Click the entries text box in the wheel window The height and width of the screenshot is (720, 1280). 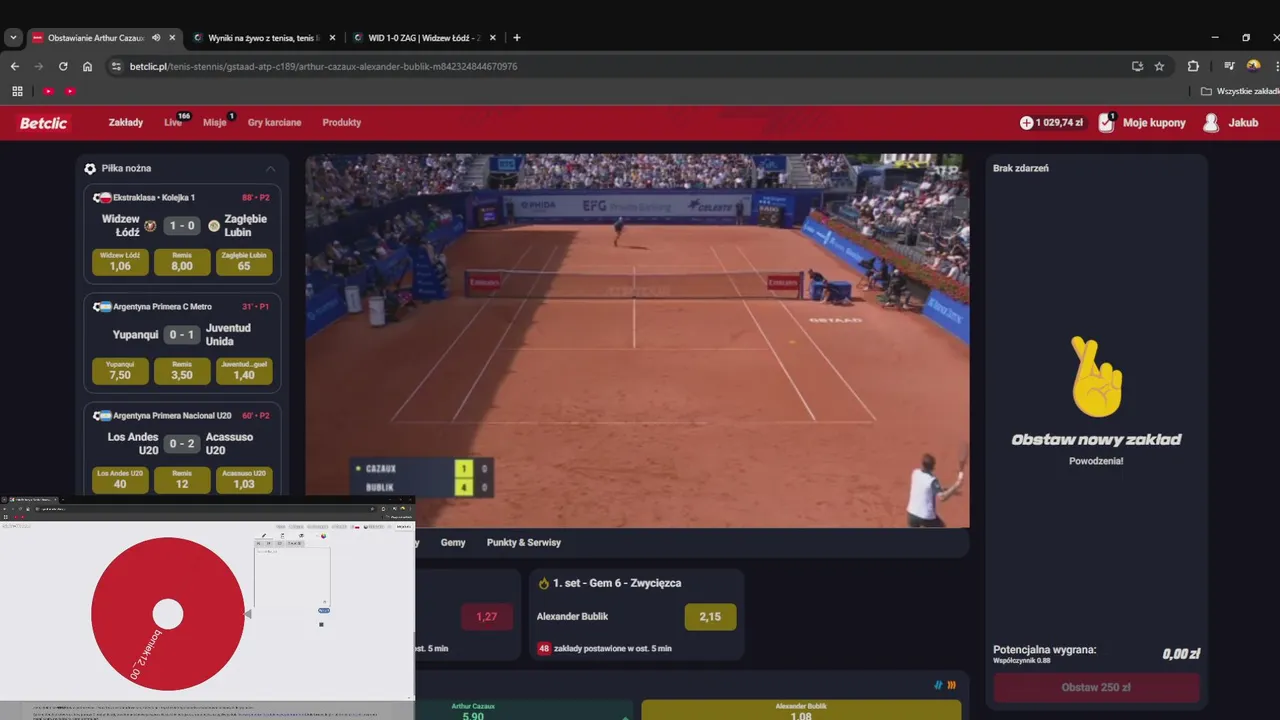tap(292, 577)
